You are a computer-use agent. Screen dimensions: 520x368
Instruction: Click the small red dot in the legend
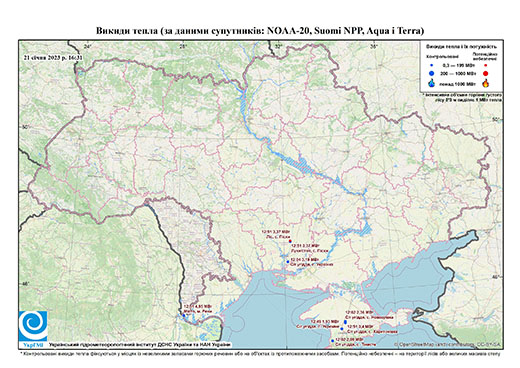click(485, 66)
